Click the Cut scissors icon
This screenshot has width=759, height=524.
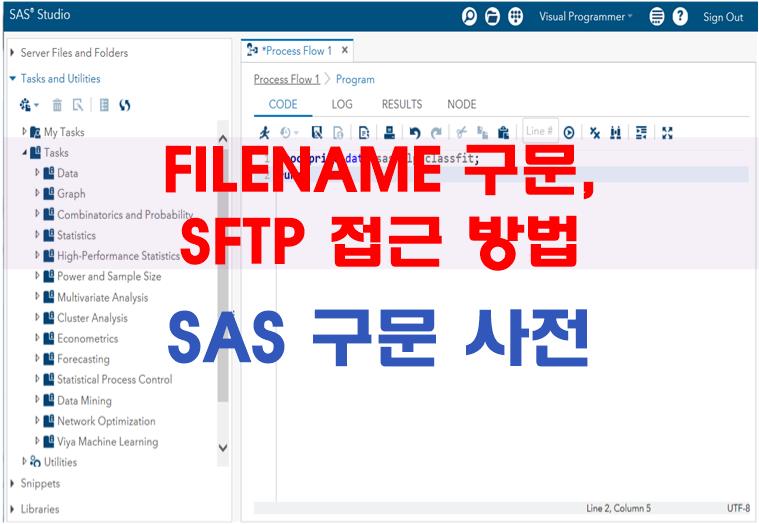click(461, 132)
